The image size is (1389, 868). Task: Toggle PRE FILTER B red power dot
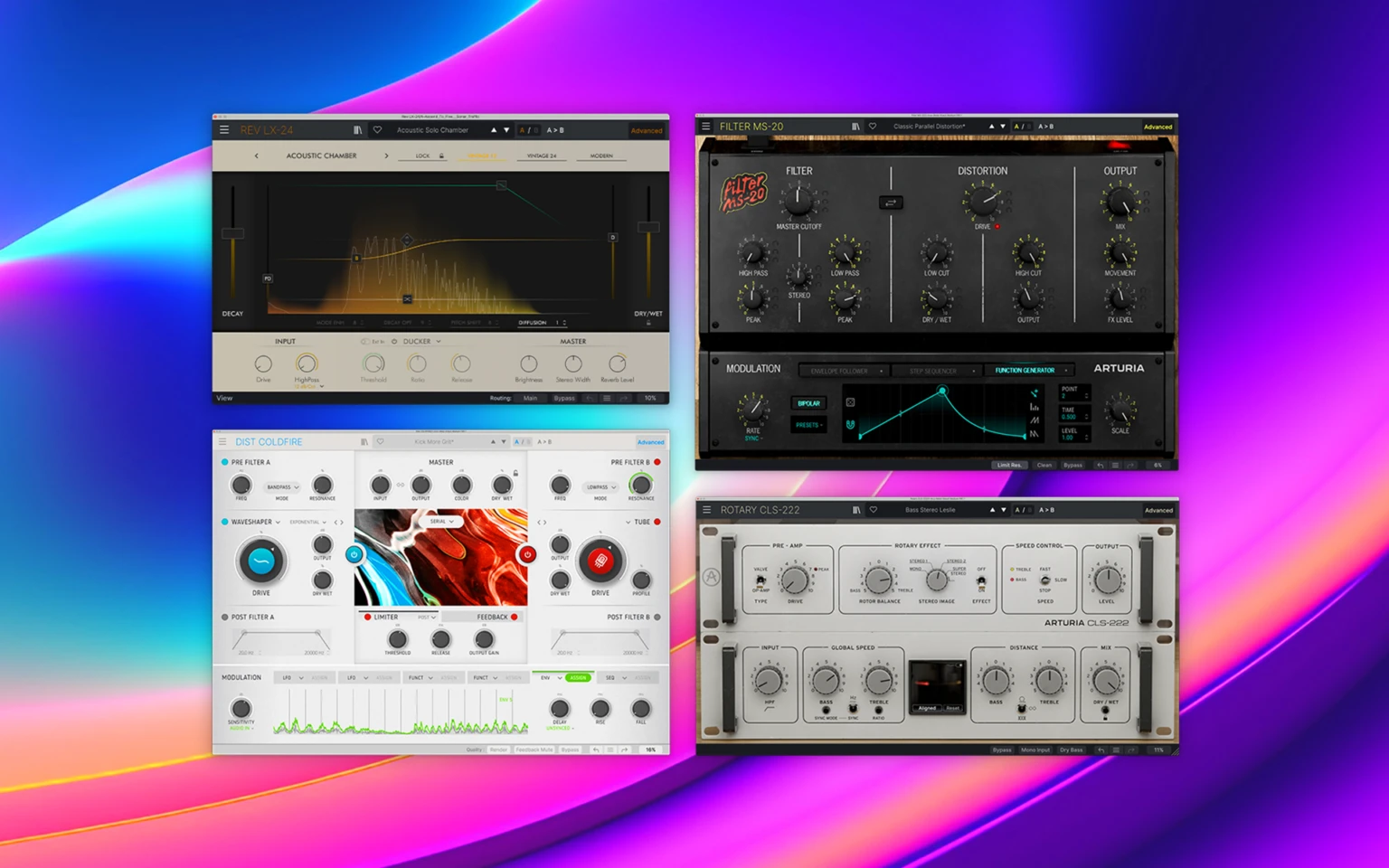[657, 462]
